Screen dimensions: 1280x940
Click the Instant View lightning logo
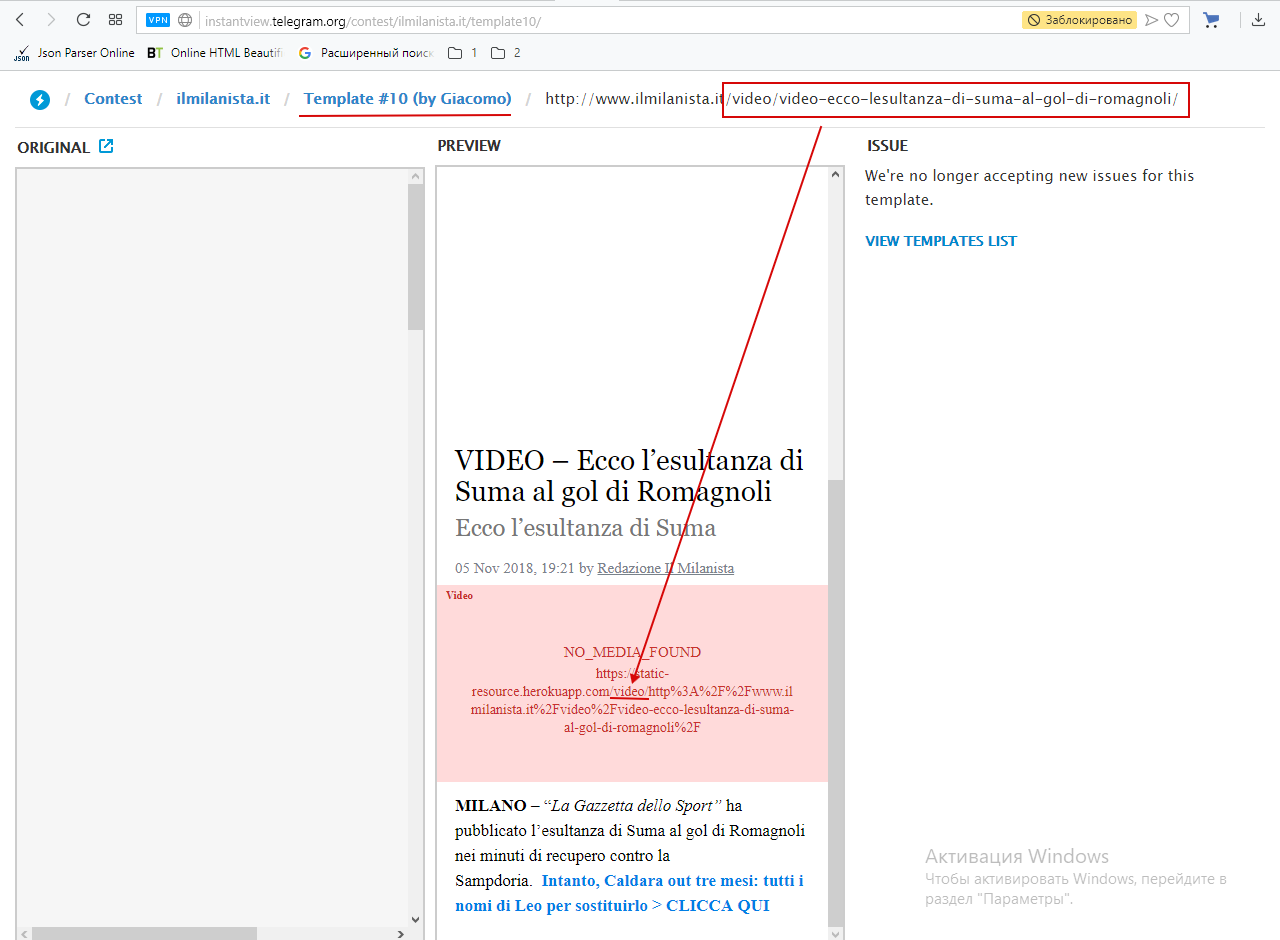tap(40, 99)
